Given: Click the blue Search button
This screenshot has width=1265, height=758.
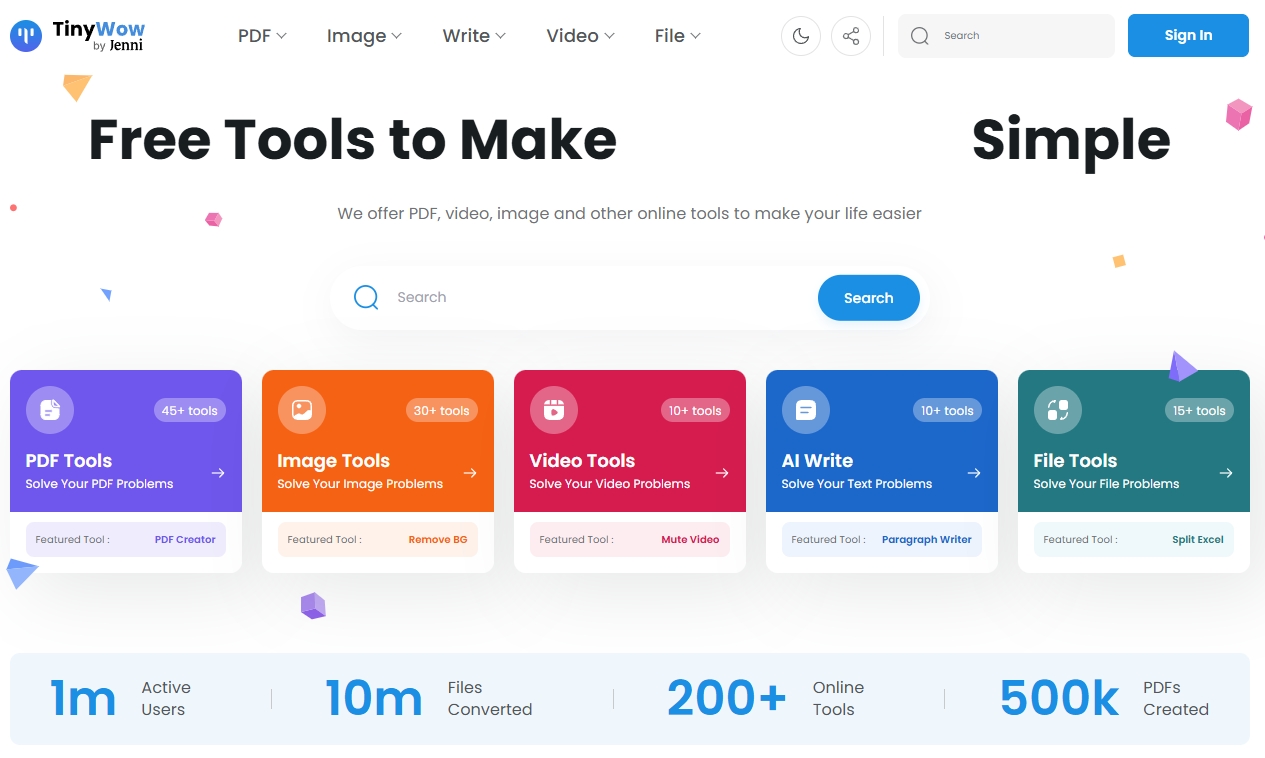Looking at the screenshot, I should 869,298.
